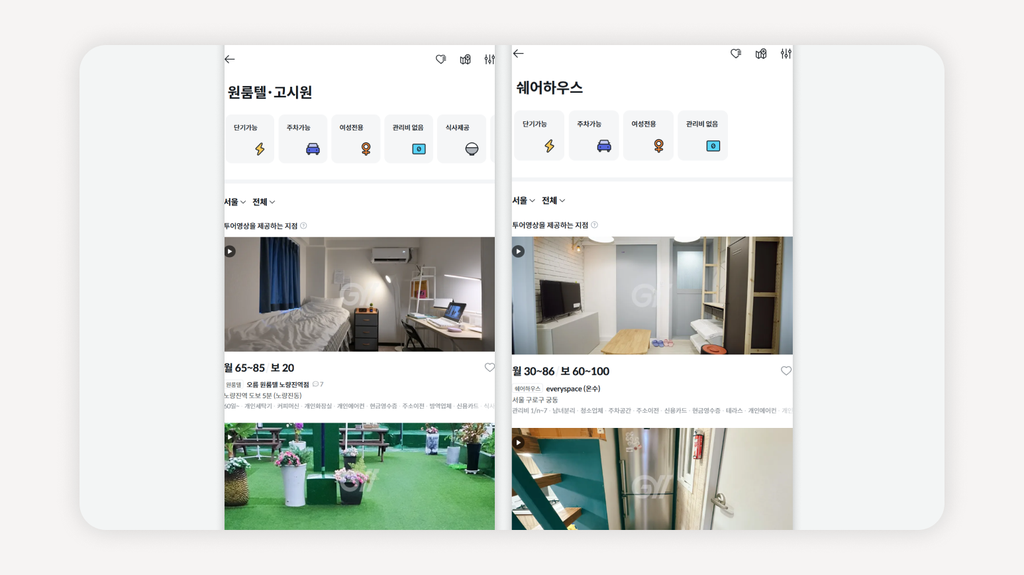Open map view icon on 쉐어하우스 screen

click(761, 54)
